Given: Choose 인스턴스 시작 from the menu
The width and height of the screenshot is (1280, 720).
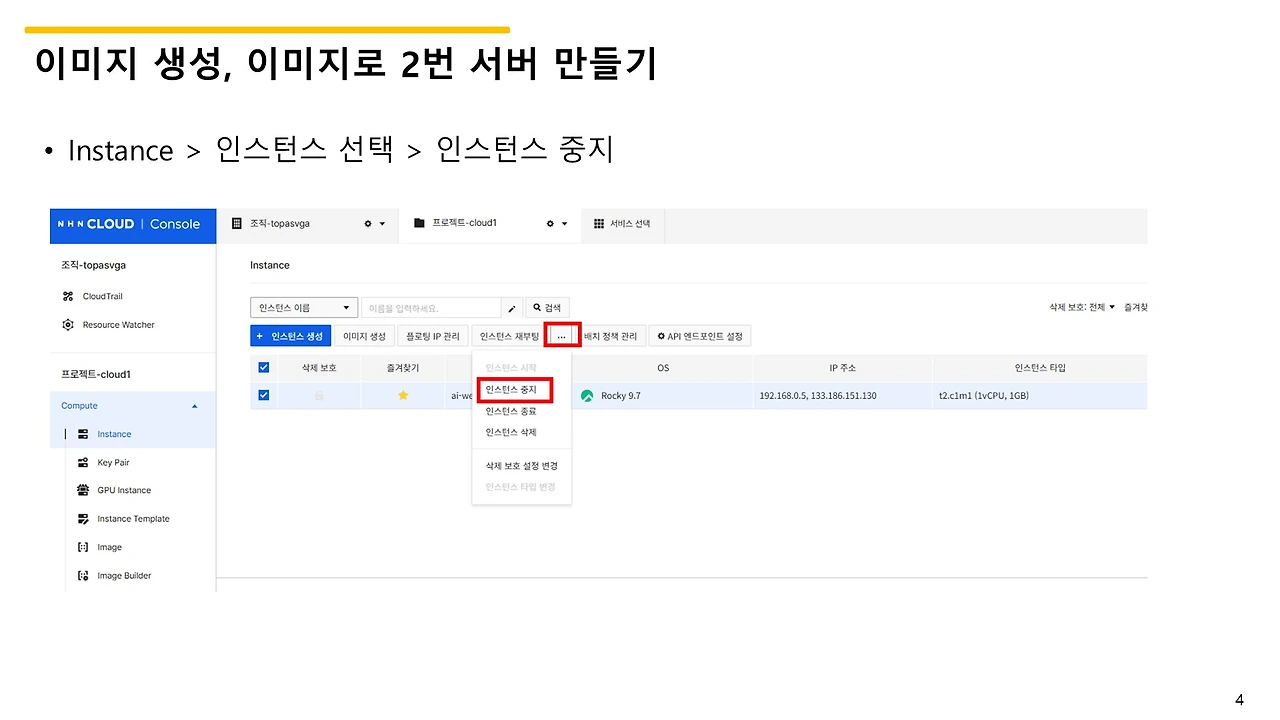Looking at the screenshot, I should coord(511,368).
